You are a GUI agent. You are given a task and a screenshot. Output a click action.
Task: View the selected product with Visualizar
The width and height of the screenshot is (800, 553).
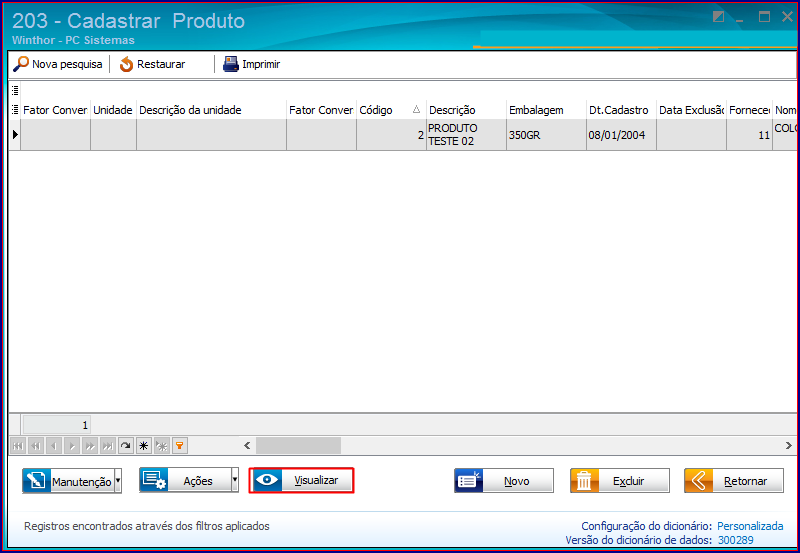click(302, 481)
